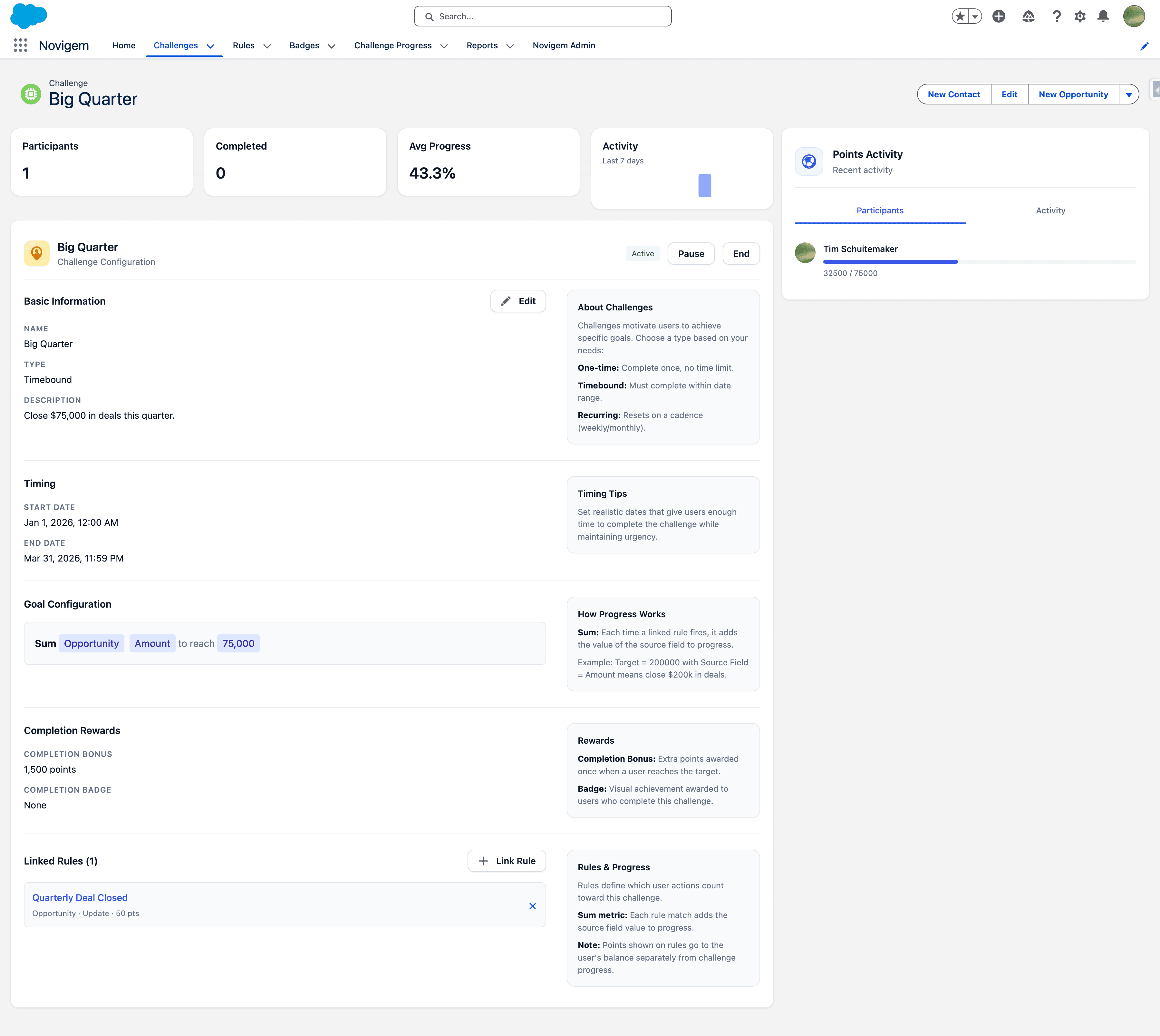The width and height of the screenshot is (1160, 1036).
Task: Click inside the Search field
Action: (x=542, y=16)
